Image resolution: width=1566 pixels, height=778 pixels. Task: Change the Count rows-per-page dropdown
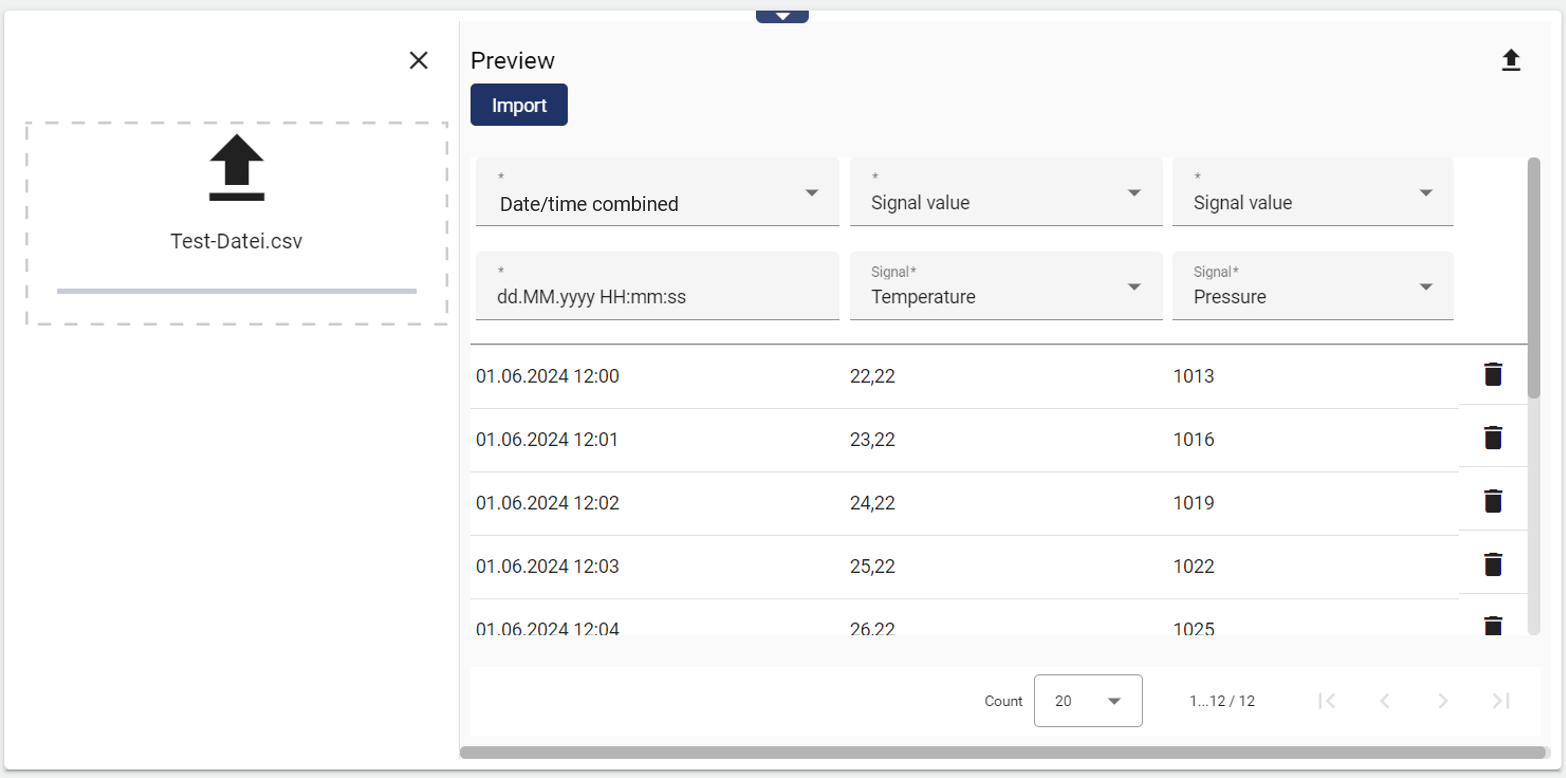tap(1088, 701)
